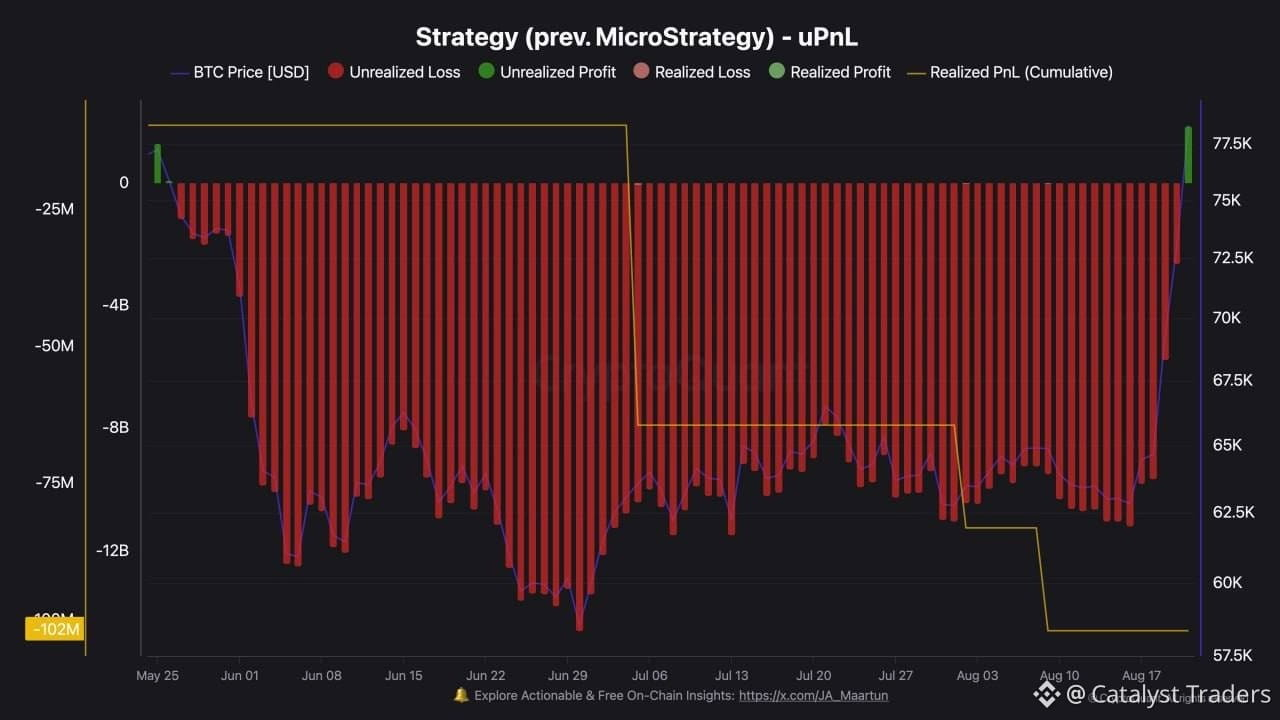Select the Jun 15 date label

click(403, 676)
